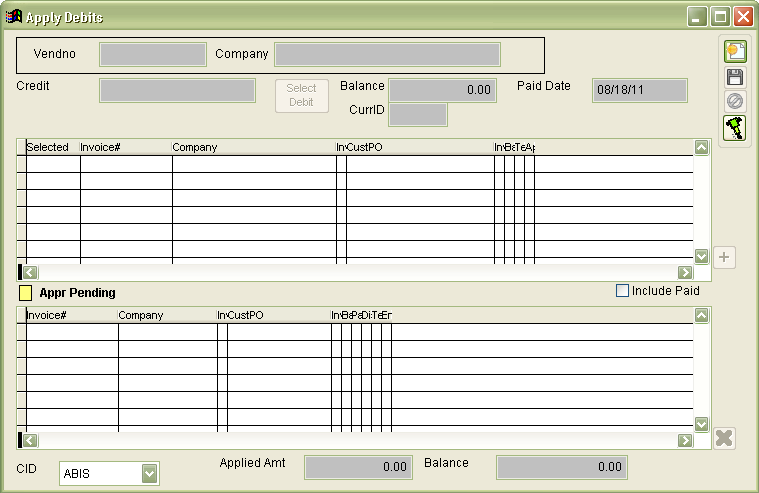
Task: Click lower grid scroll-down arrow
Action: 701,424
